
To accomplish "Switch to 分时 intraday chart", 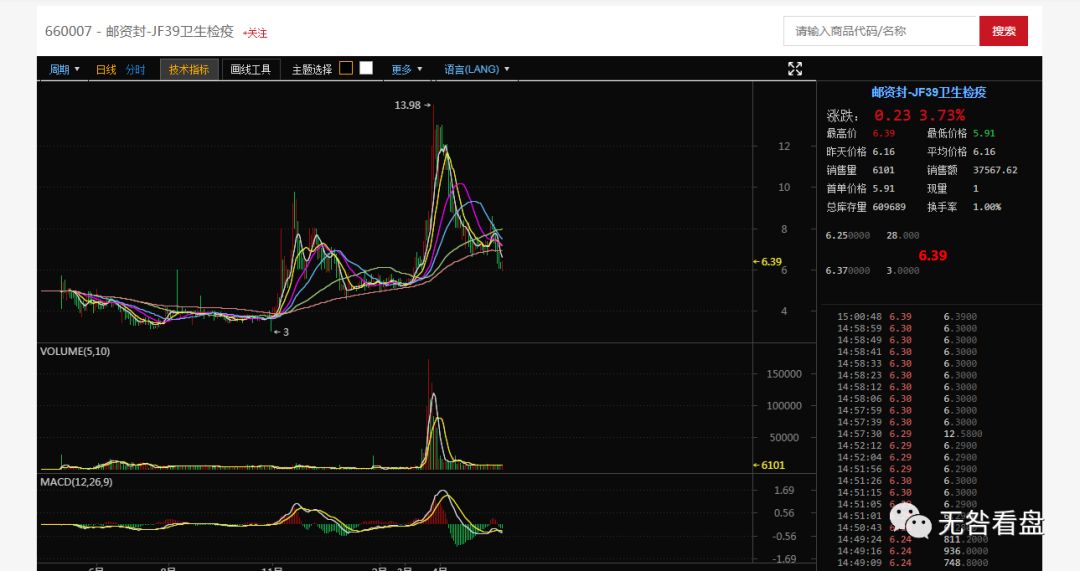I will (136, 69).
